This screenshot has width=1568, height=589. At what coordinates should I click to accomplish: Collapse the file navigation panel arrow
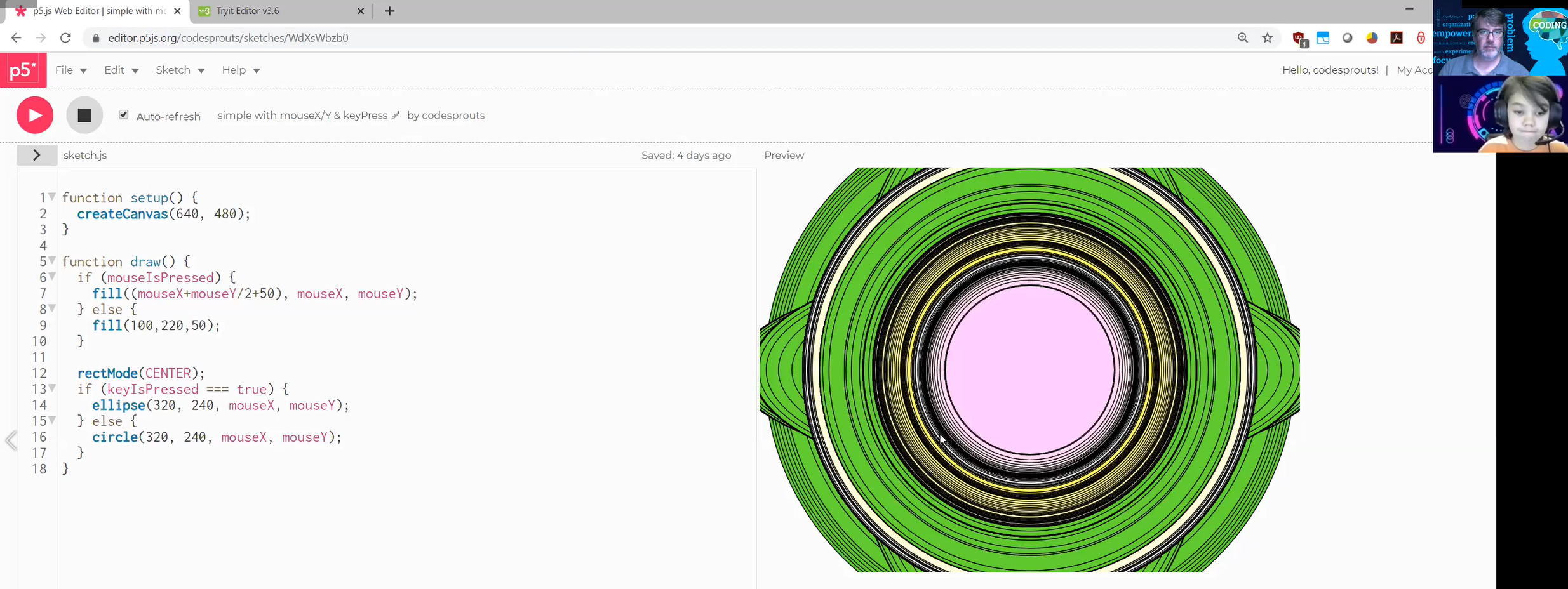36,154
